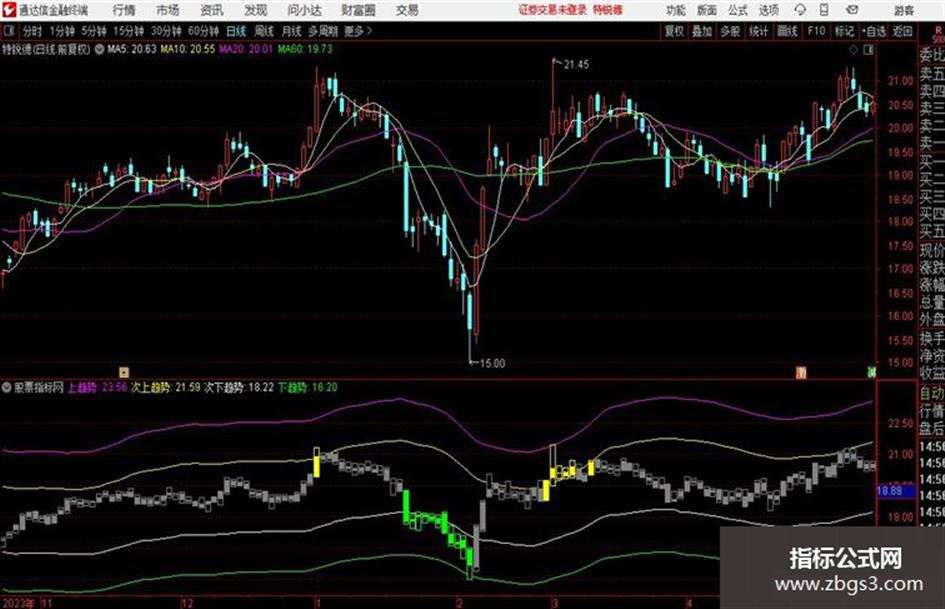This screenshot has height=609, width=945.
Task: Switch to the 1分钟 period tab
Action: click(x=62, y=31)
